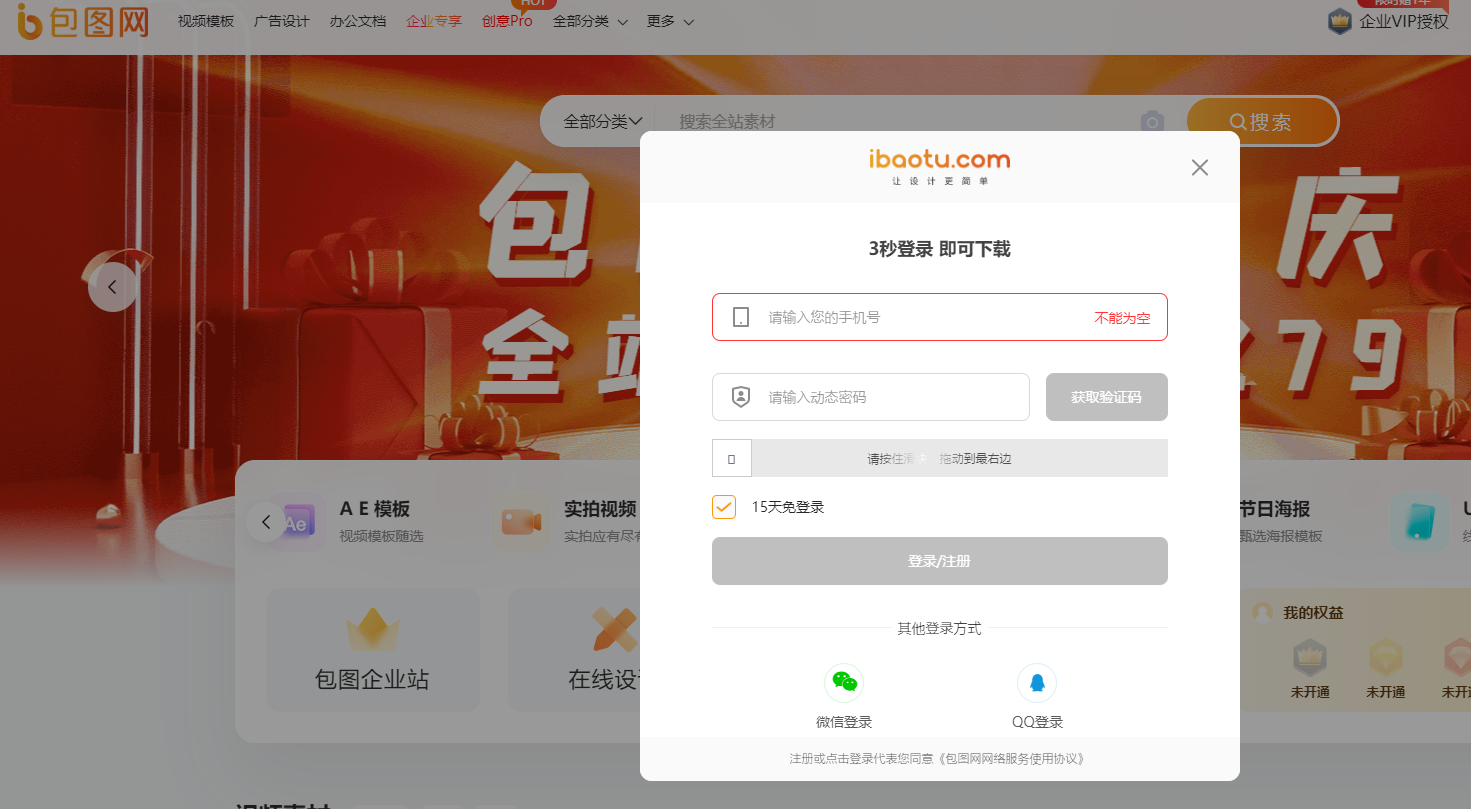
Task: Uncheck the 15天免登录 checkbox
Action: (x=724, y=507)
